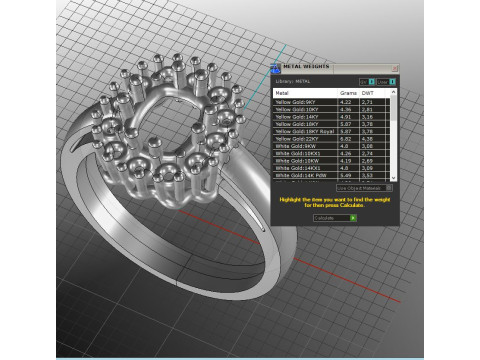
Task: Click the metal list scrollbar thumb
Action: 393,108
